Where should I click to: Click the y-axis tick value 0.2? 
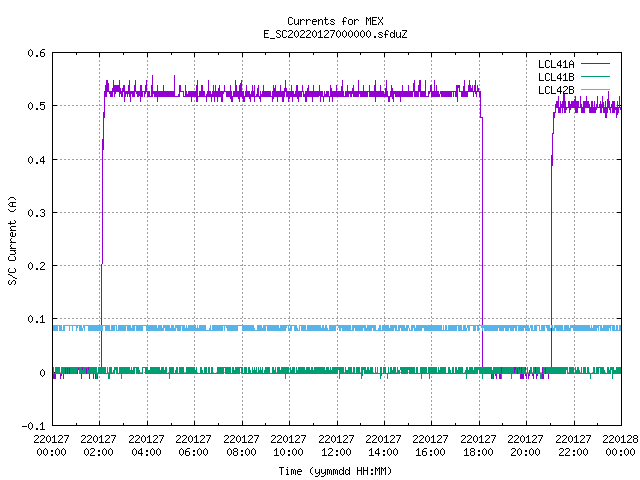point(36,266)
